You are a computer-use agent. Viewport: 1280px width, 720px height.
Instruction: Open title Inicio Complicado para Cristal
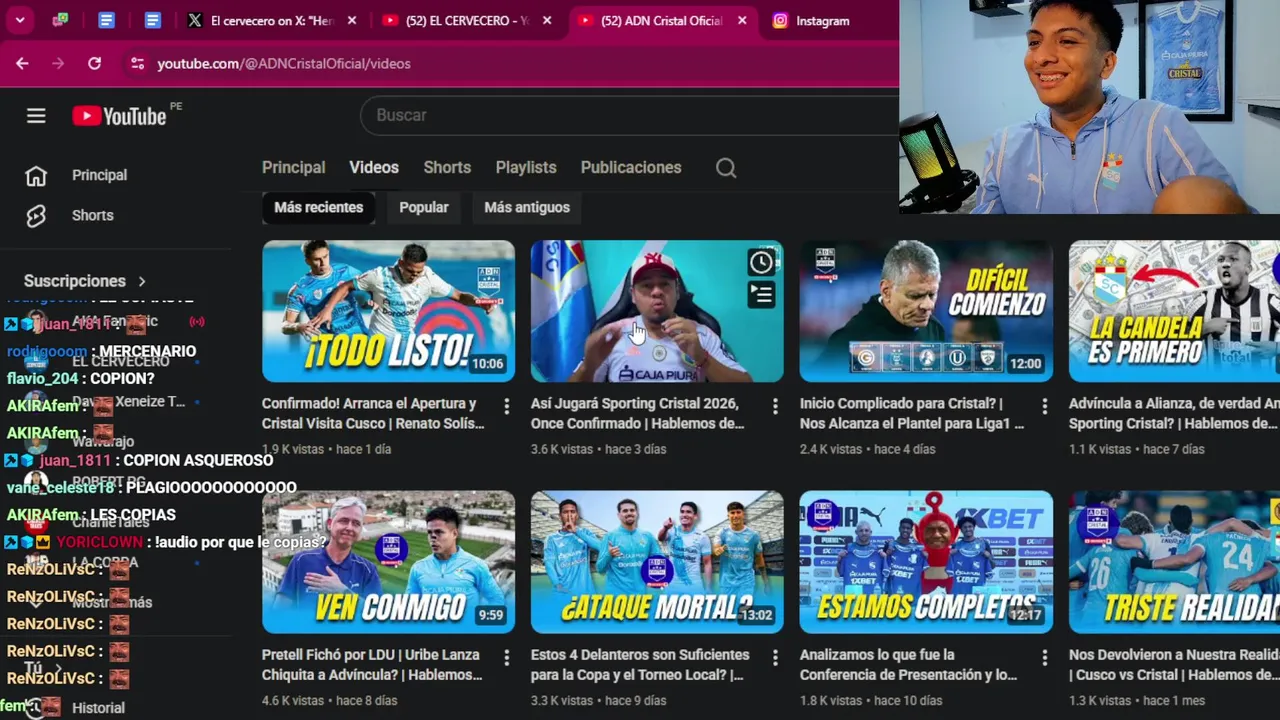[x=912, y=413]
